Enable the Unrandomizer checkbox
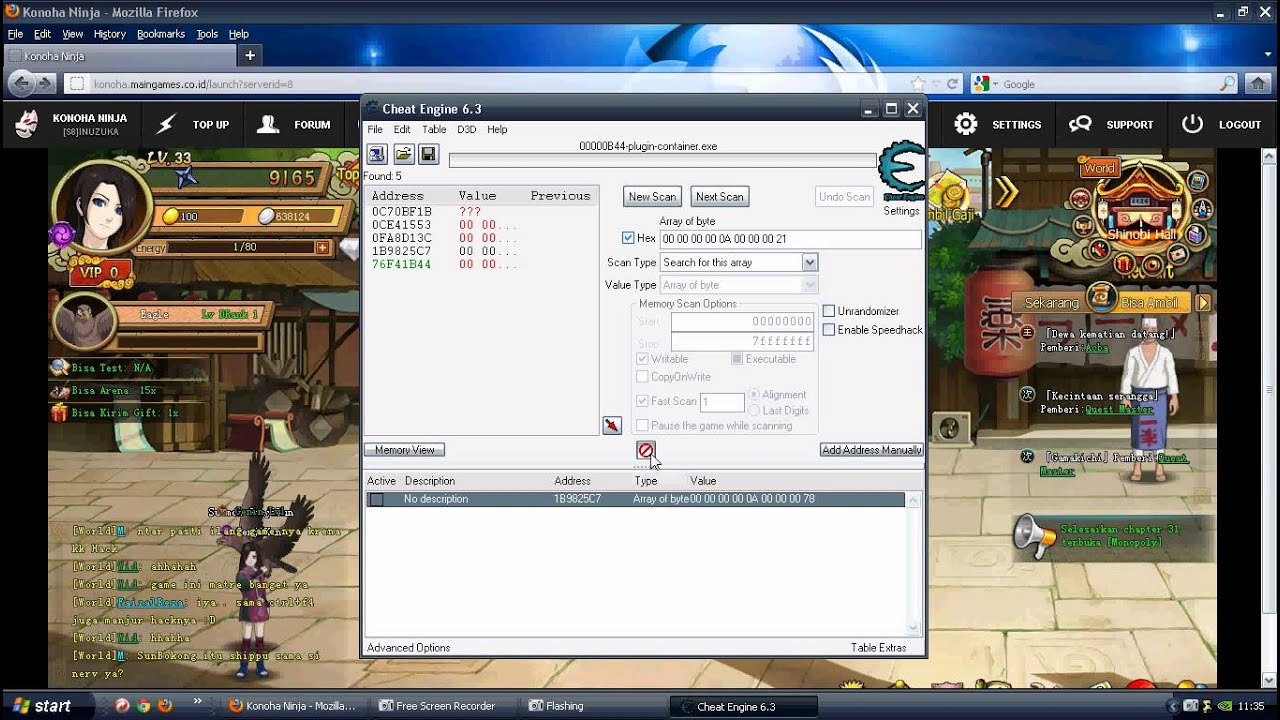This screenshot has width=1280, height=720. coord(828,311)
